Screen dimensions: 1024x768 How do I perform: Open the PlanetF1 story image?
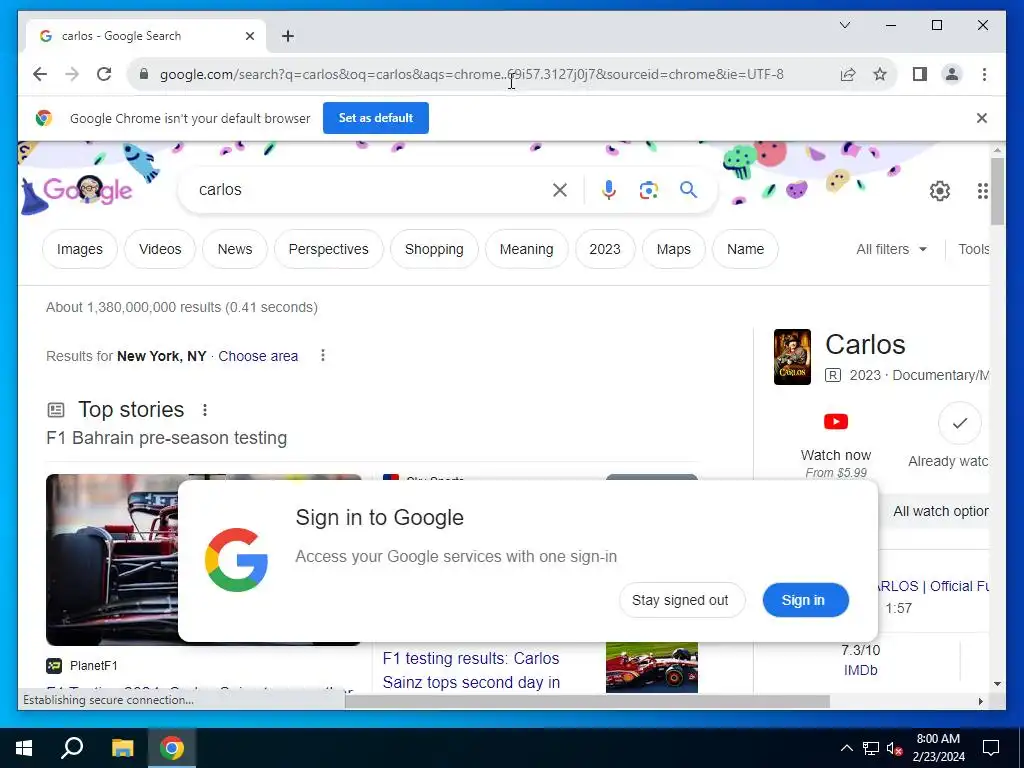click(x=112, y=560)
